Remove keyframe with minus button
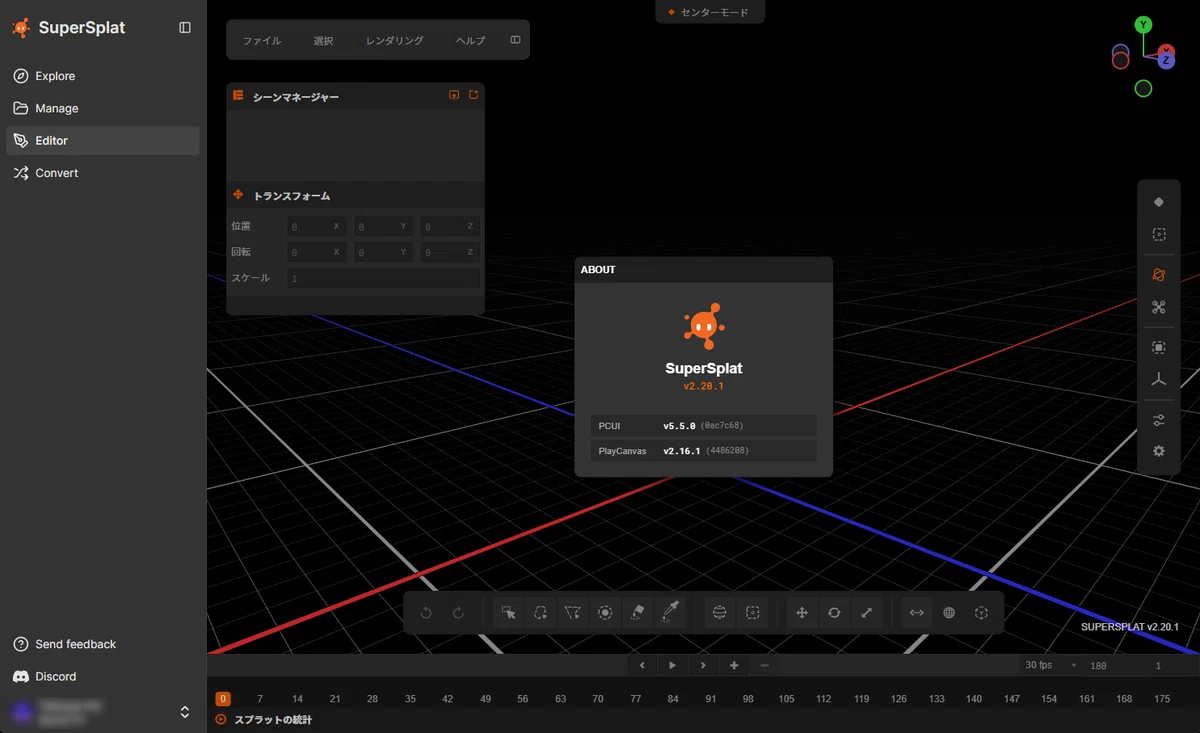Image resolution: width=1200 pixels, height=733 pixels. pos(764,665)
